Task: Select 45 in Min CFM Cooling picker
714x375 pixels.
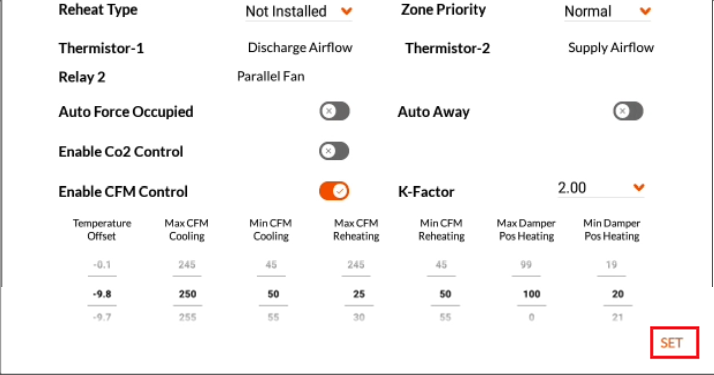Action: [x=271, y=265]
